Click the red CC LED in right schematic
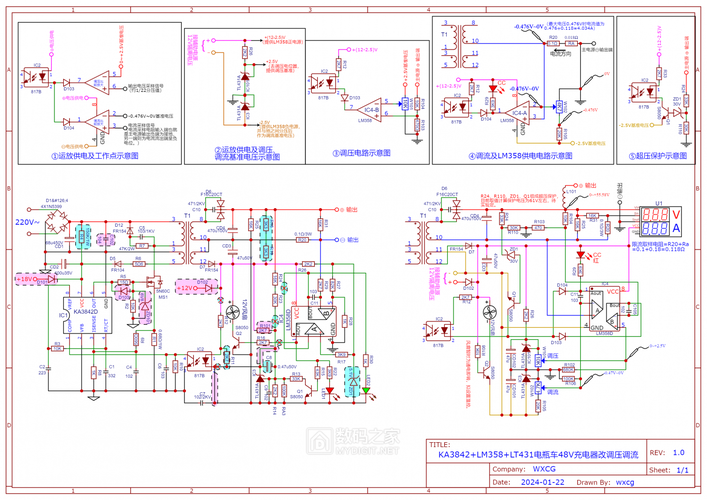 581,258
